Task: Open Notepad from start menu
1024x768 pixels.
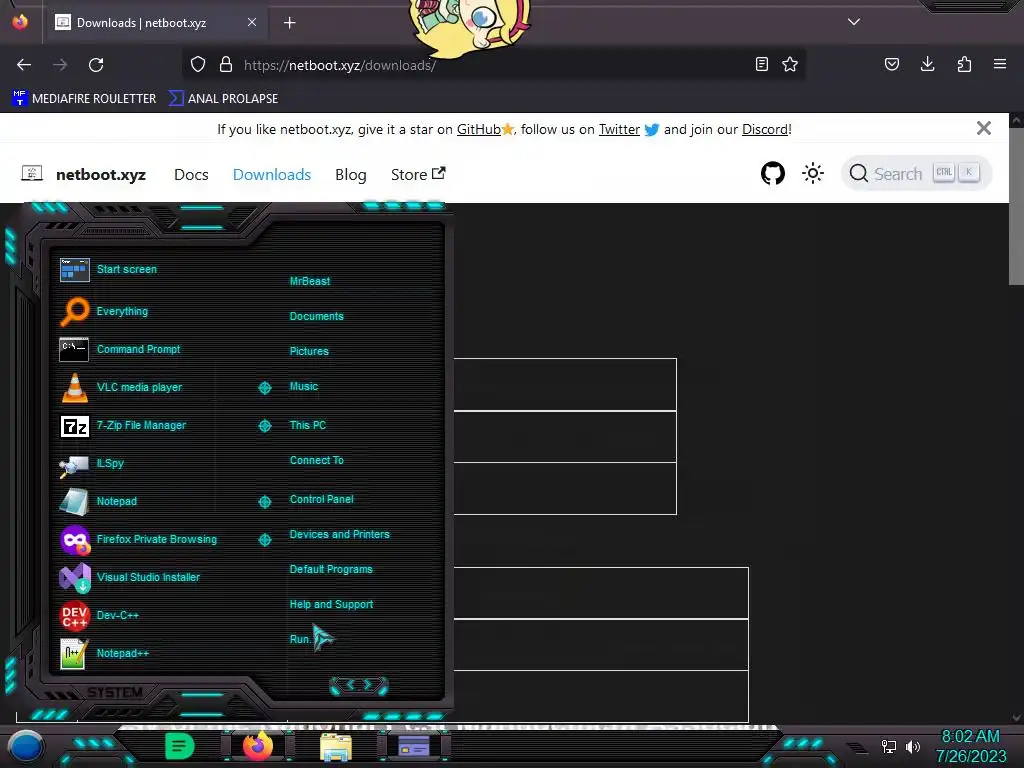Action: coord(99,502)
